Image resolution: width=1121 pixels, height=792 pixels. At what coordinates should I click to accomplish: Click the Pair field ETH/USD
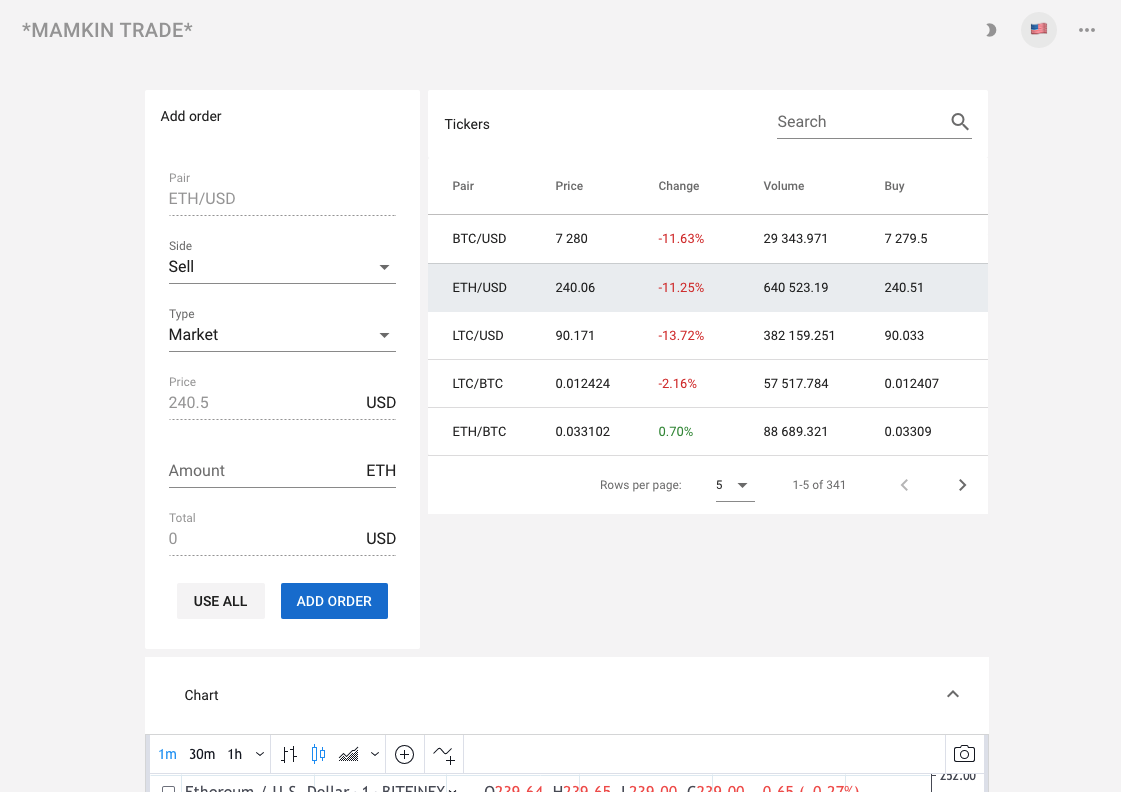282,199
